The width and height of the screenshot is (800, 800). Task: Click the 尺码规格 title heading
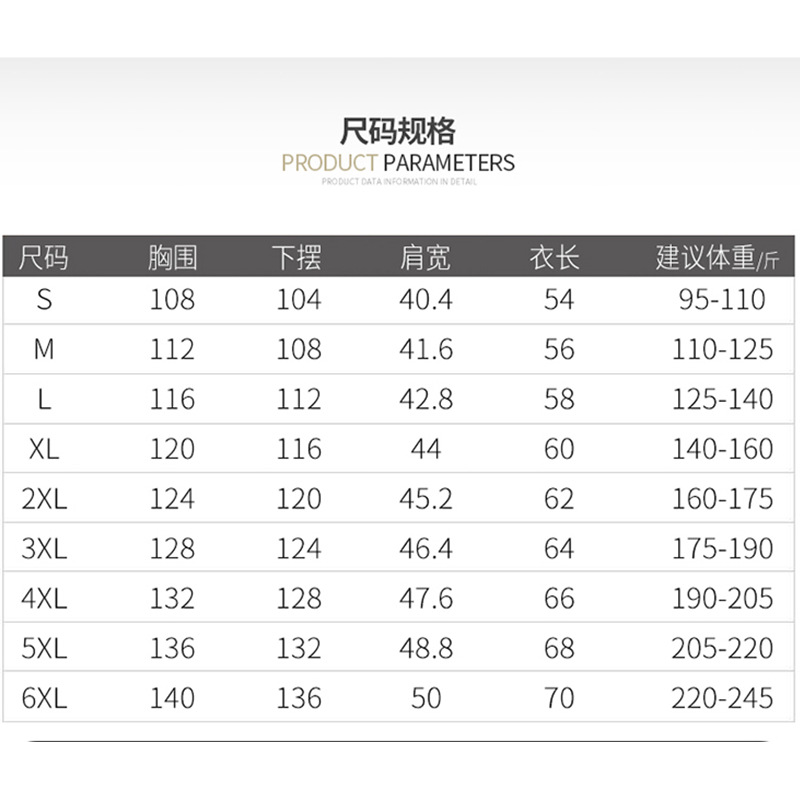(398, 131)
